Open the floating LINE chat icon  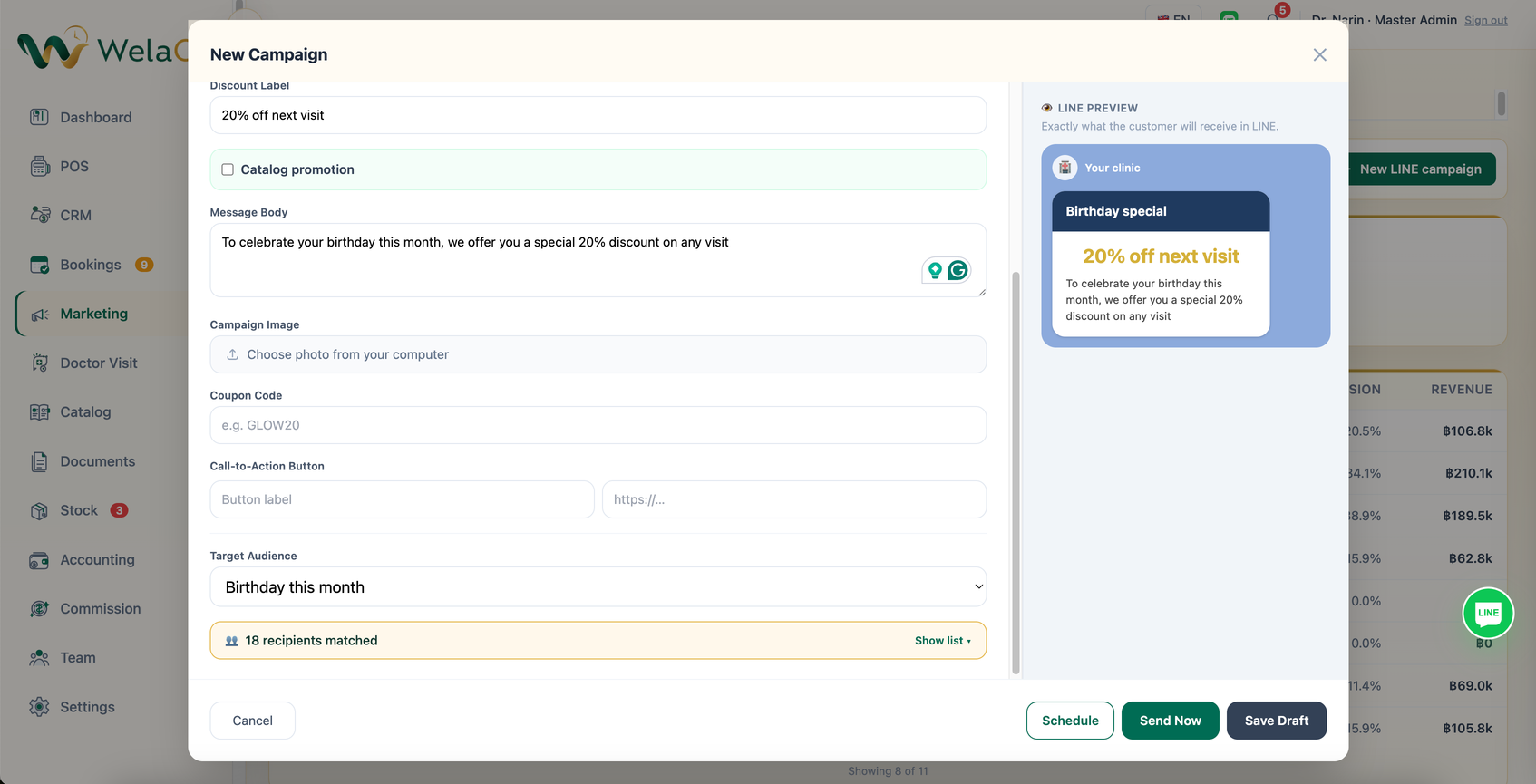tap(1488, 613)
